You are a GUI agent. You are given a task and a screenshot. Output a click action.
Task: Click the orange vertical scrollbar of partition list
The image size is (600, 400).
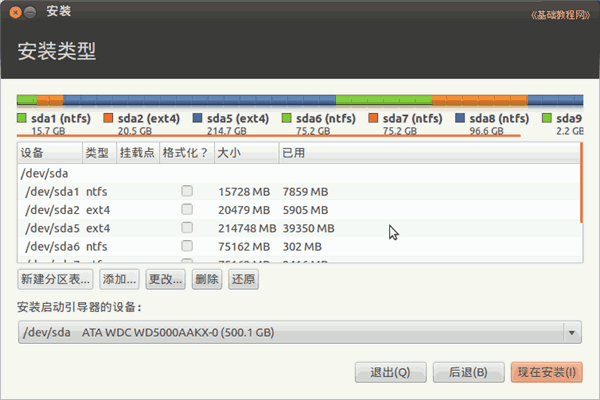pos(581,182)
